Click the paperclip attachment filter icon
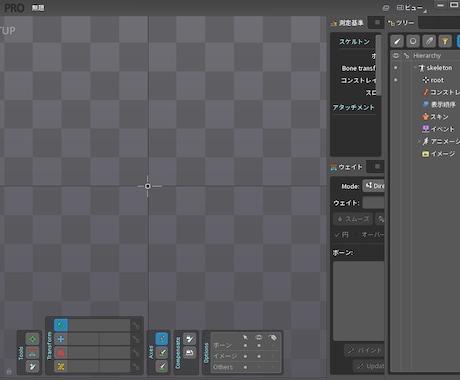 [x=429, y=41]
